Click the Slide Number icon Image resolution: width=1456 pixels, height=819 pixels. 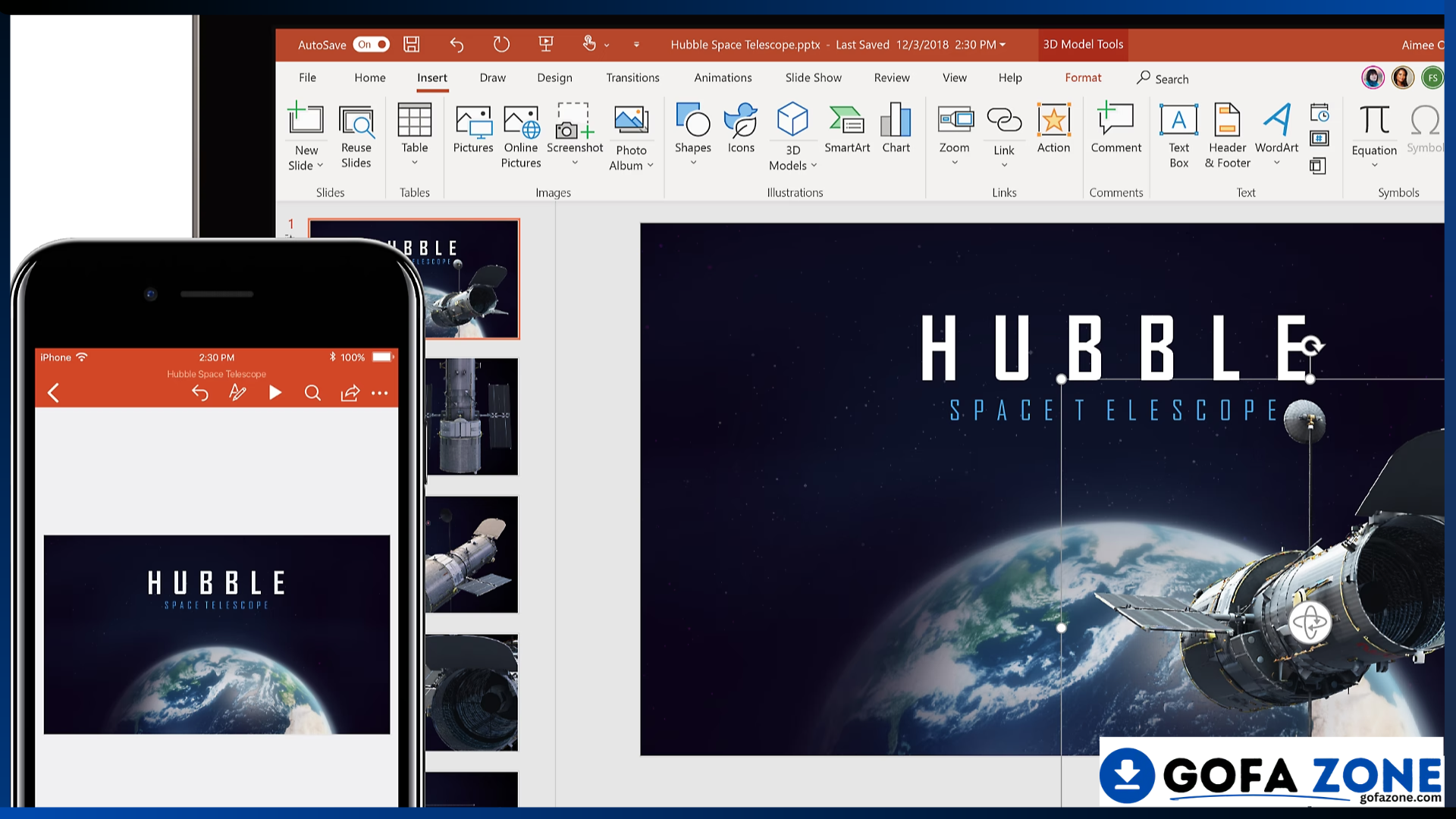click(1319, 139)
